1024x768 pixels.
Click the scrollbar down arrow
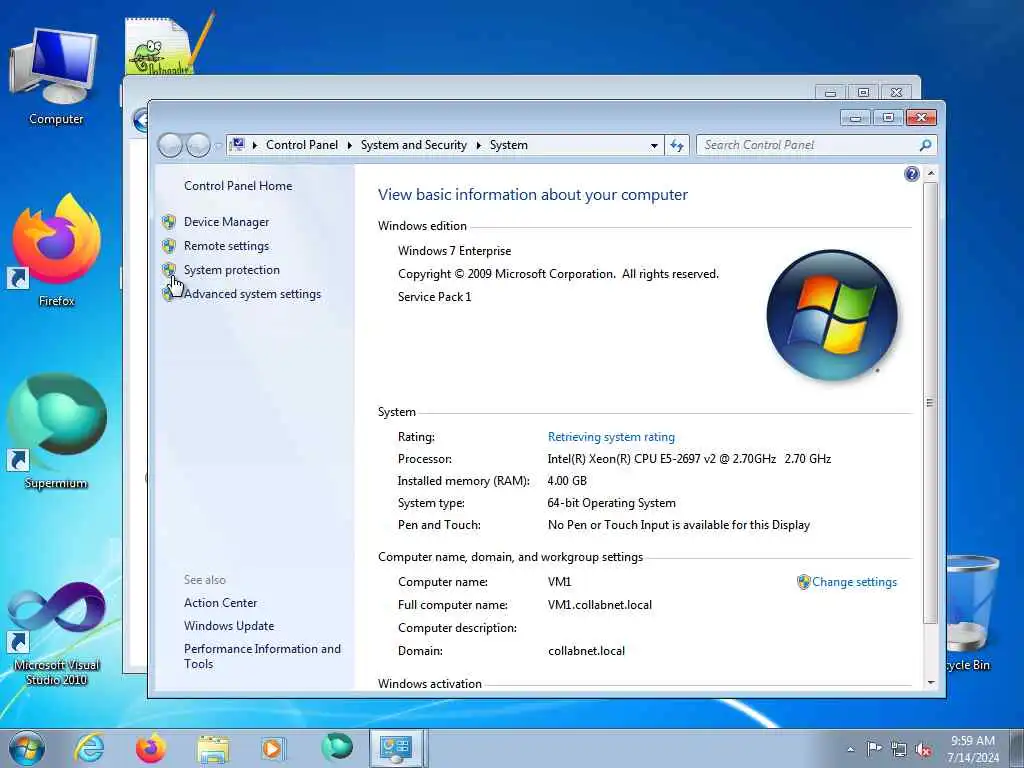(931, 682)
